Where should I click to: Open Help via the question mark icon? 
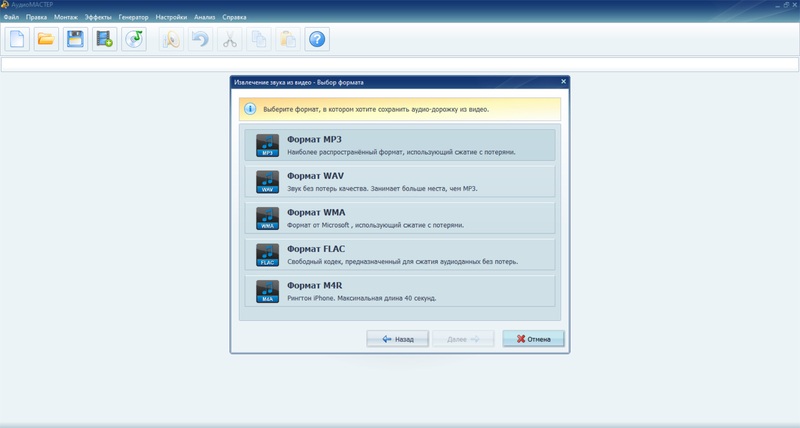pyautogui.click(x=317, y=39)
